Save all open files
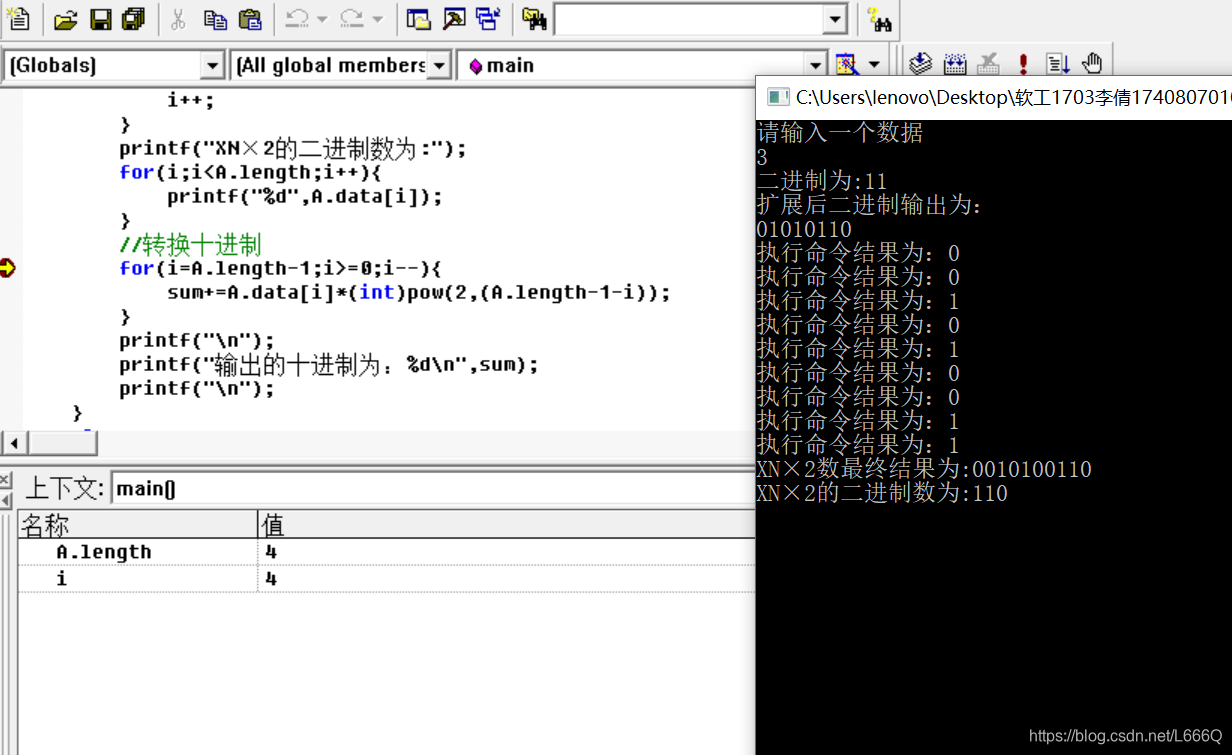This screenshot has height=755, width=1232. (133, 18)
